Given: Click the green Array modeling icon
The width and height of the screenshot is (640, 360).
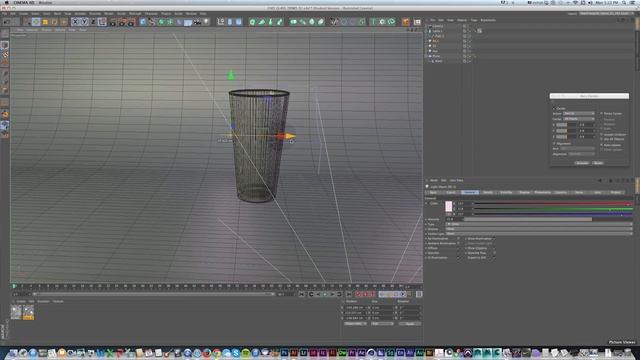Looking at the screenshot, I should pyautogui.click(x=169, y=22).
